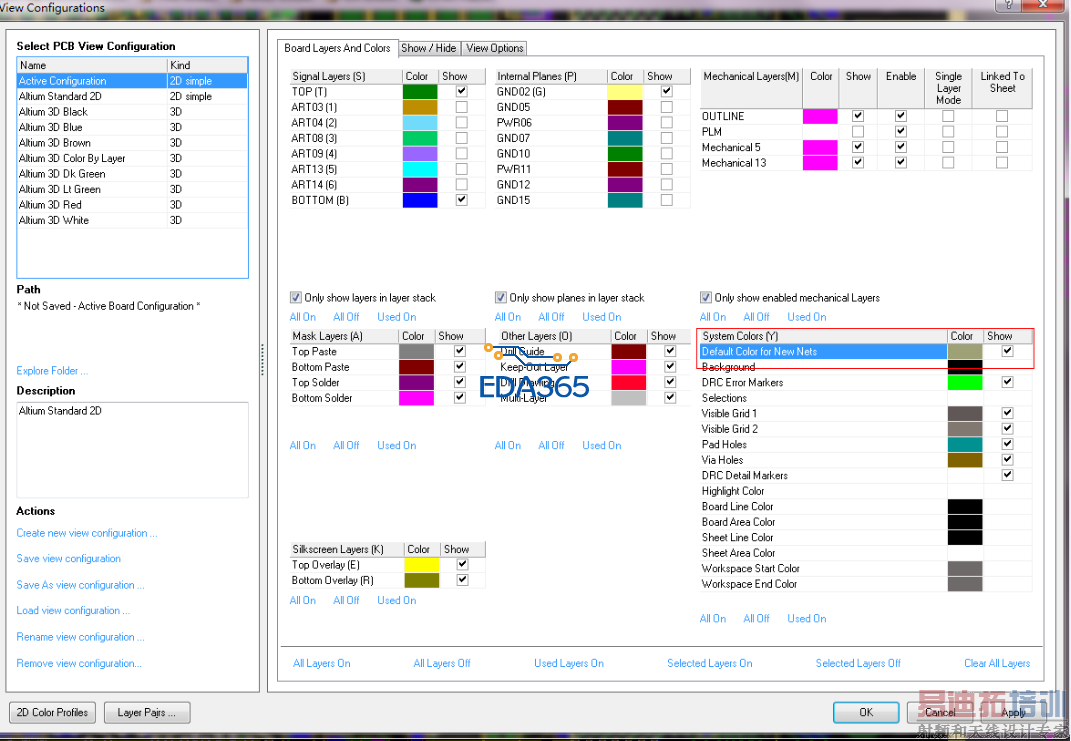Screen dimensions: 1071x741
Task: Enable Show for ART03 (1) layer
Action: [462, 107]
